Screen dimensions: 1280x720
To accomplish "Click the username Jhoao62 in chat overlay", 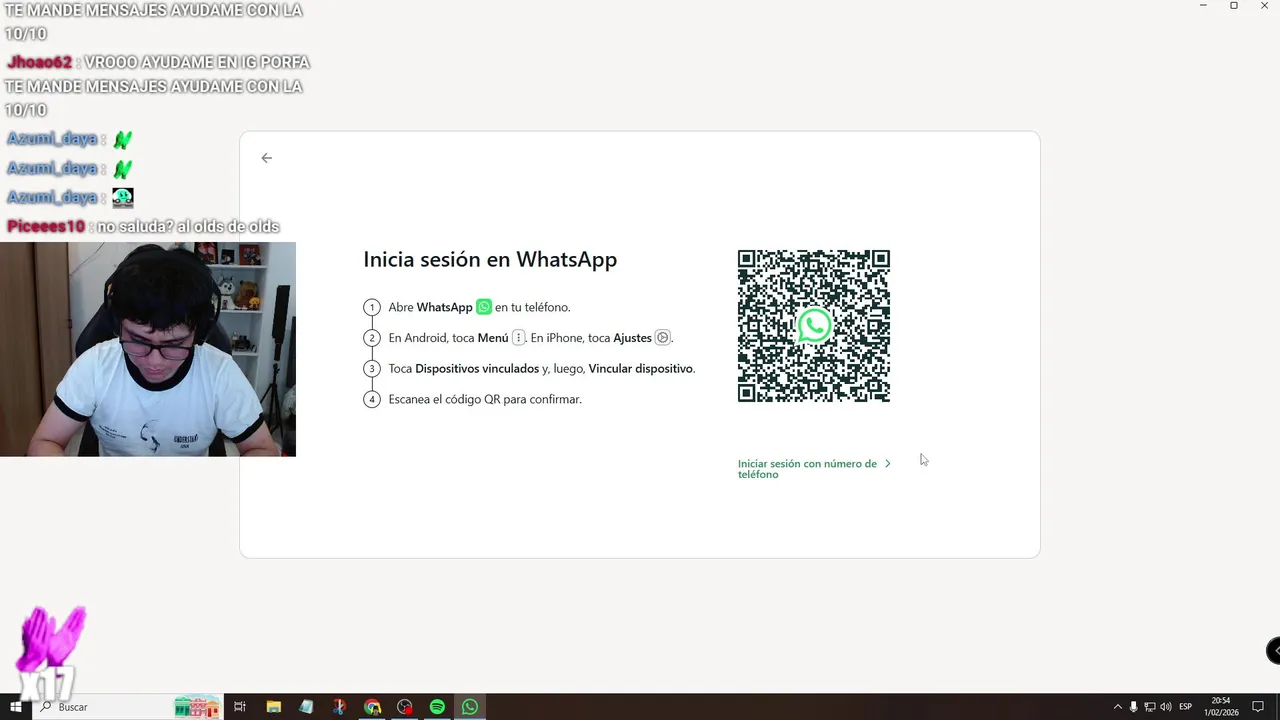I will click(x=39, y=62).
